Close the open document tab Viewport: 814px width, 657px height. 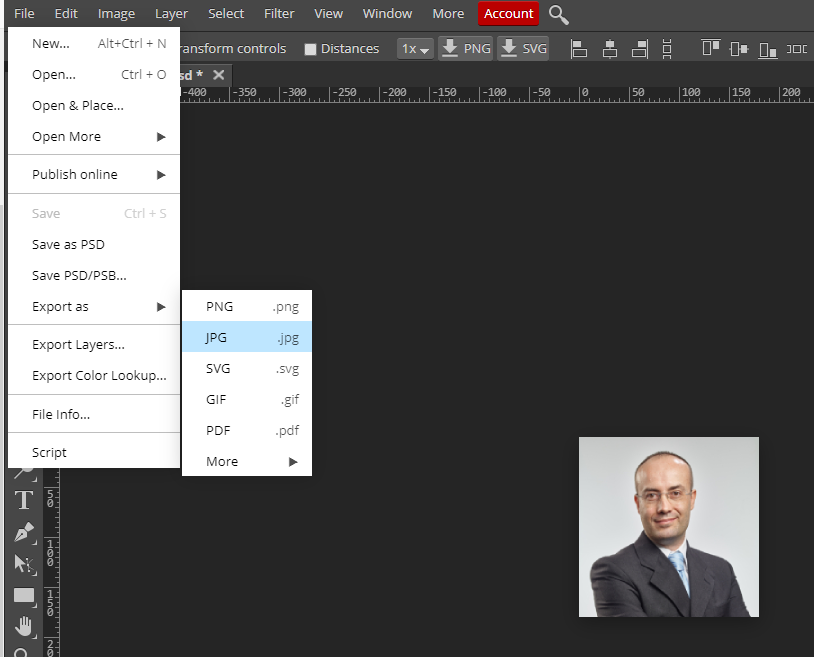[219, 75]
